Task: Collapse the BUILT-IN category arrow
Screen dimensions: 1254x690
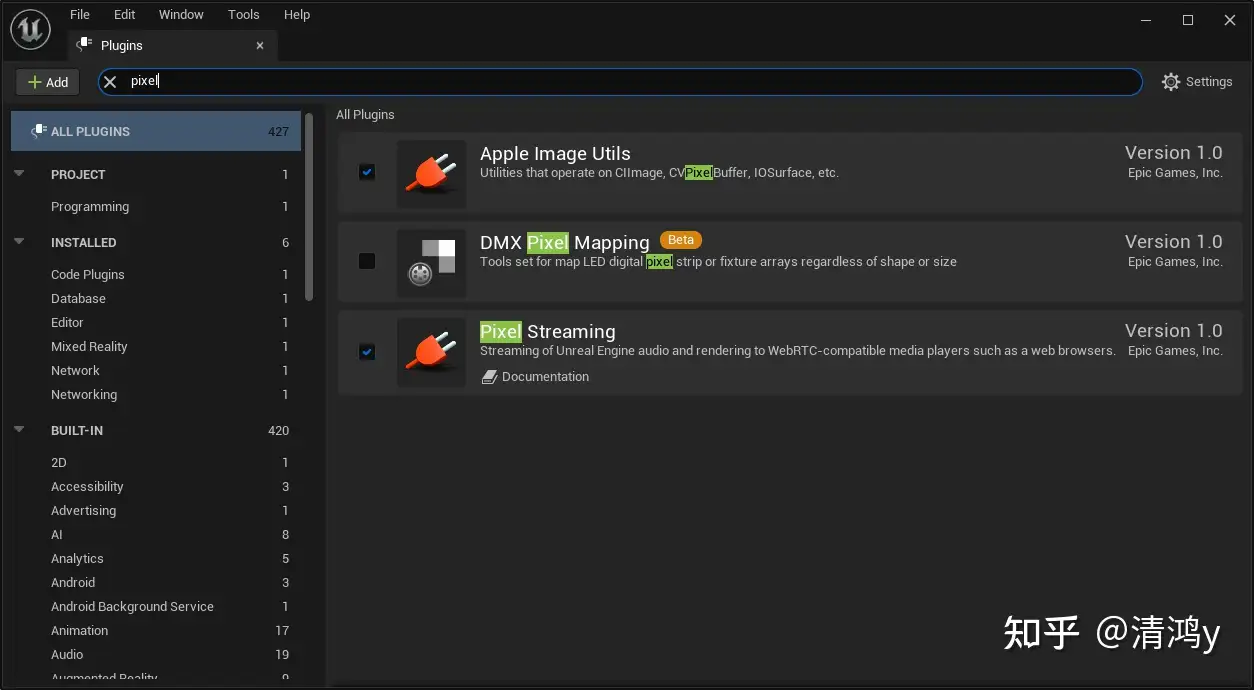Action: tap(19, 429)
